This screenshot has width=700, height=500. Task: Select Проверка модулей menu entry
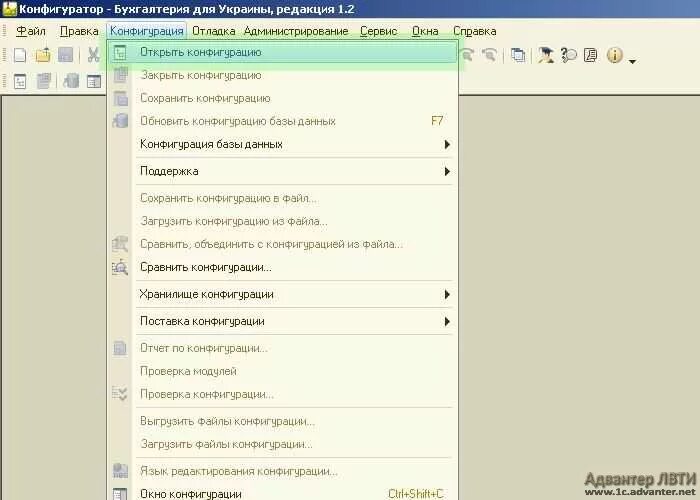click(x=283, y=371)
